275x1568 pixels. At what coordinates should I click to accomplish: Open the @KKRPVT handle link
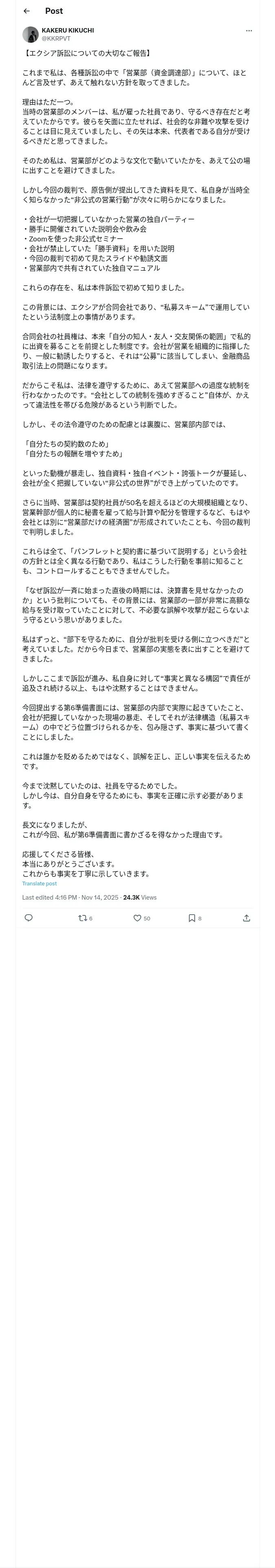(56, 38)
